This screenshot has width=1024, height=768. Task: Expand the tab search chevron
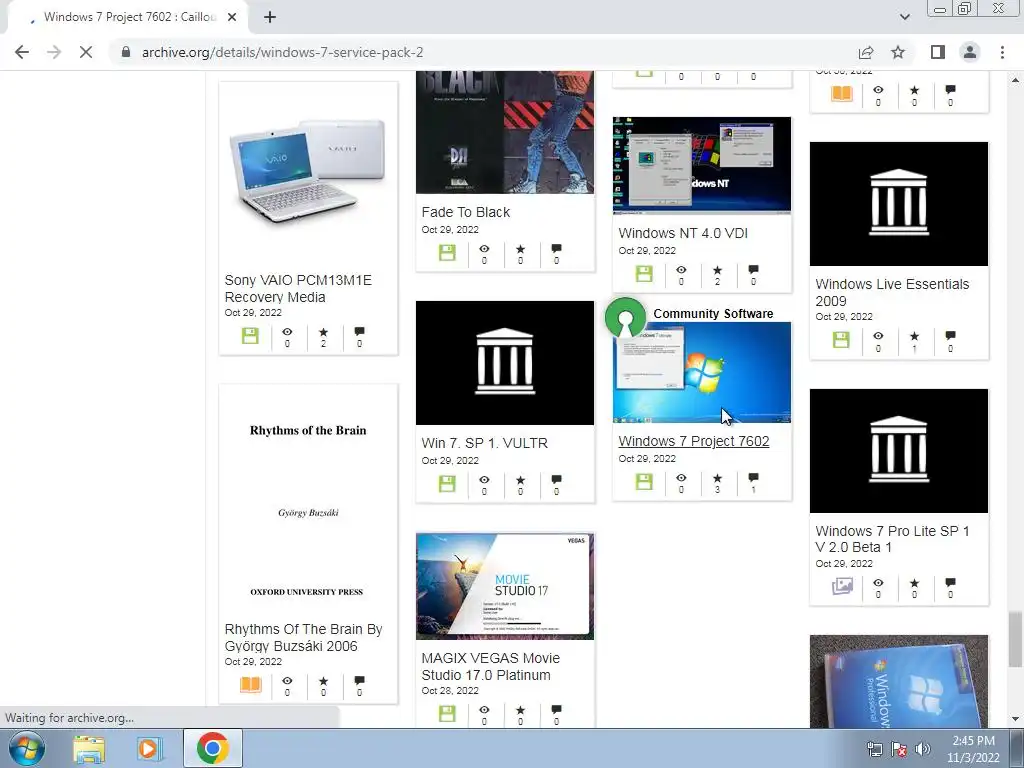click(904, 17)
